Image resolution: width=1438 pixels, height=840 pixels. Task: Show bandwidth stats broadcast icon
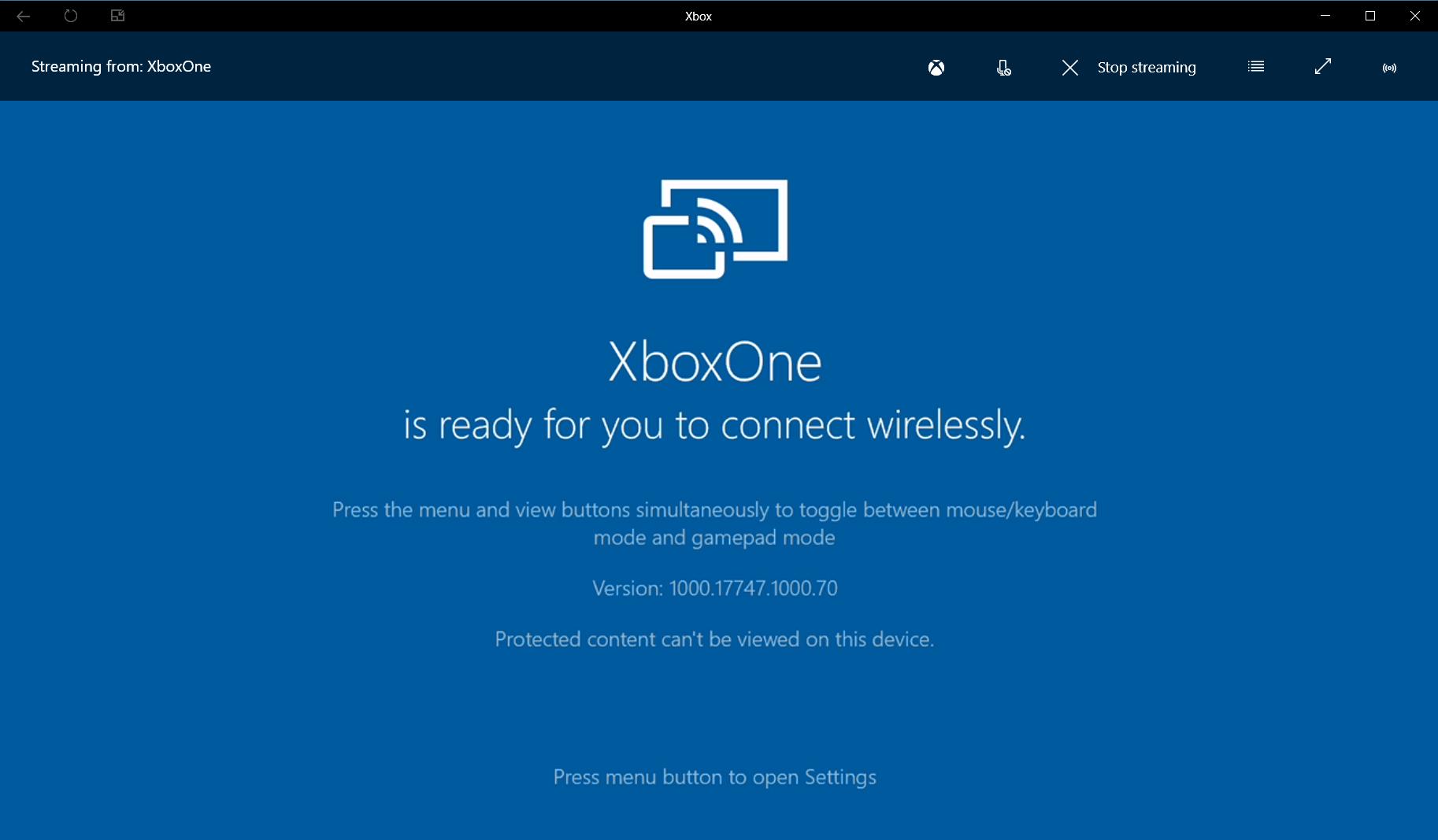[x=1390, y=68]
